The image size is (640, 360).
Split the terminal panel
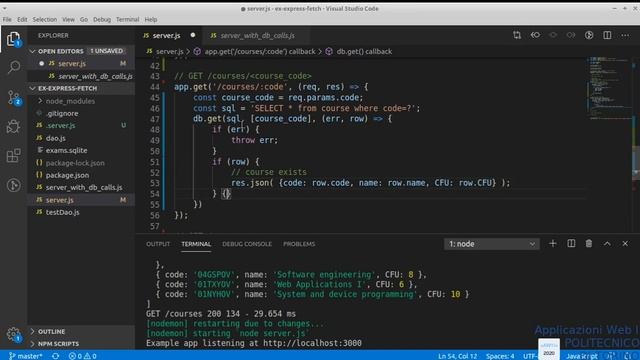pos(571,244)
